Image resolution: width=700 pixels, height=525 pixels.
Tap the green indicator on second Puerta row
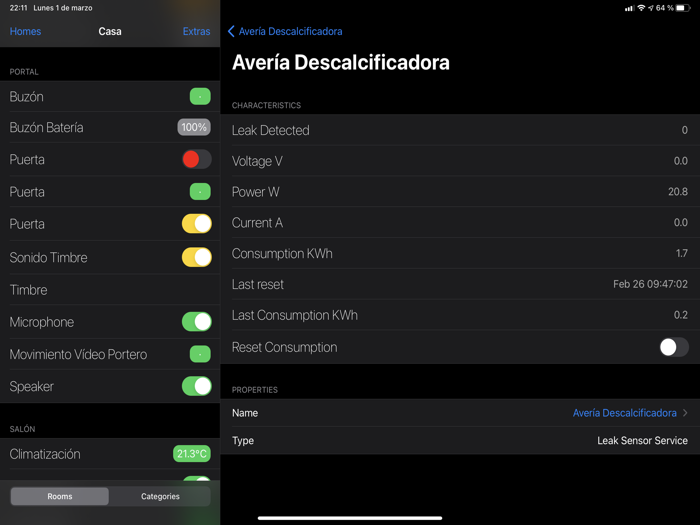point(200,192)
